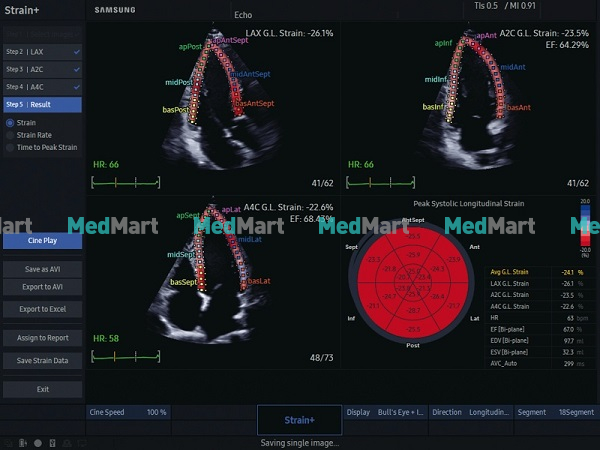Click the LAX G.L. Strain -26.1% overlay text
This screenshot has height=450, width=600.
coord(289,33)
